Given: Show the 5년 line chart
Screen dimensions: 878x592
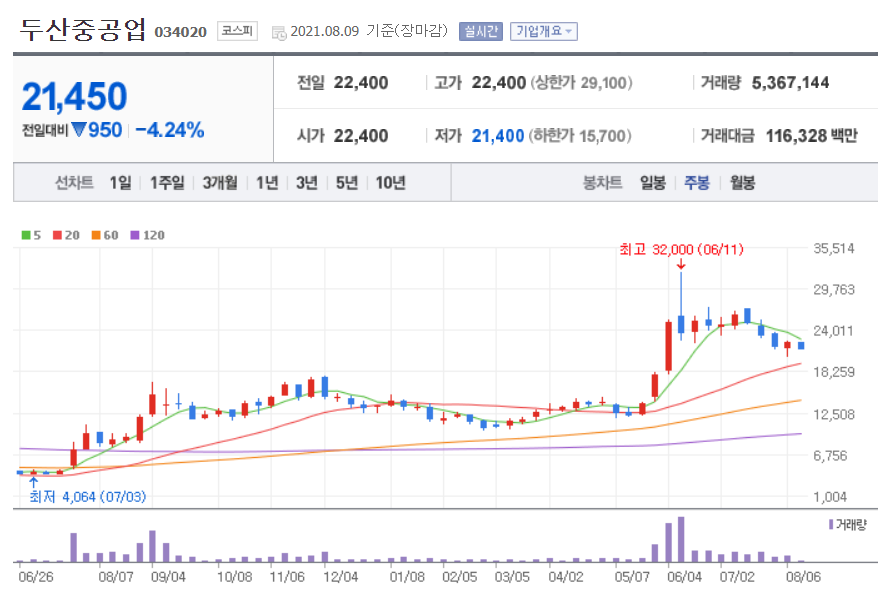Looking at the screenshot, I should [347, 183].
